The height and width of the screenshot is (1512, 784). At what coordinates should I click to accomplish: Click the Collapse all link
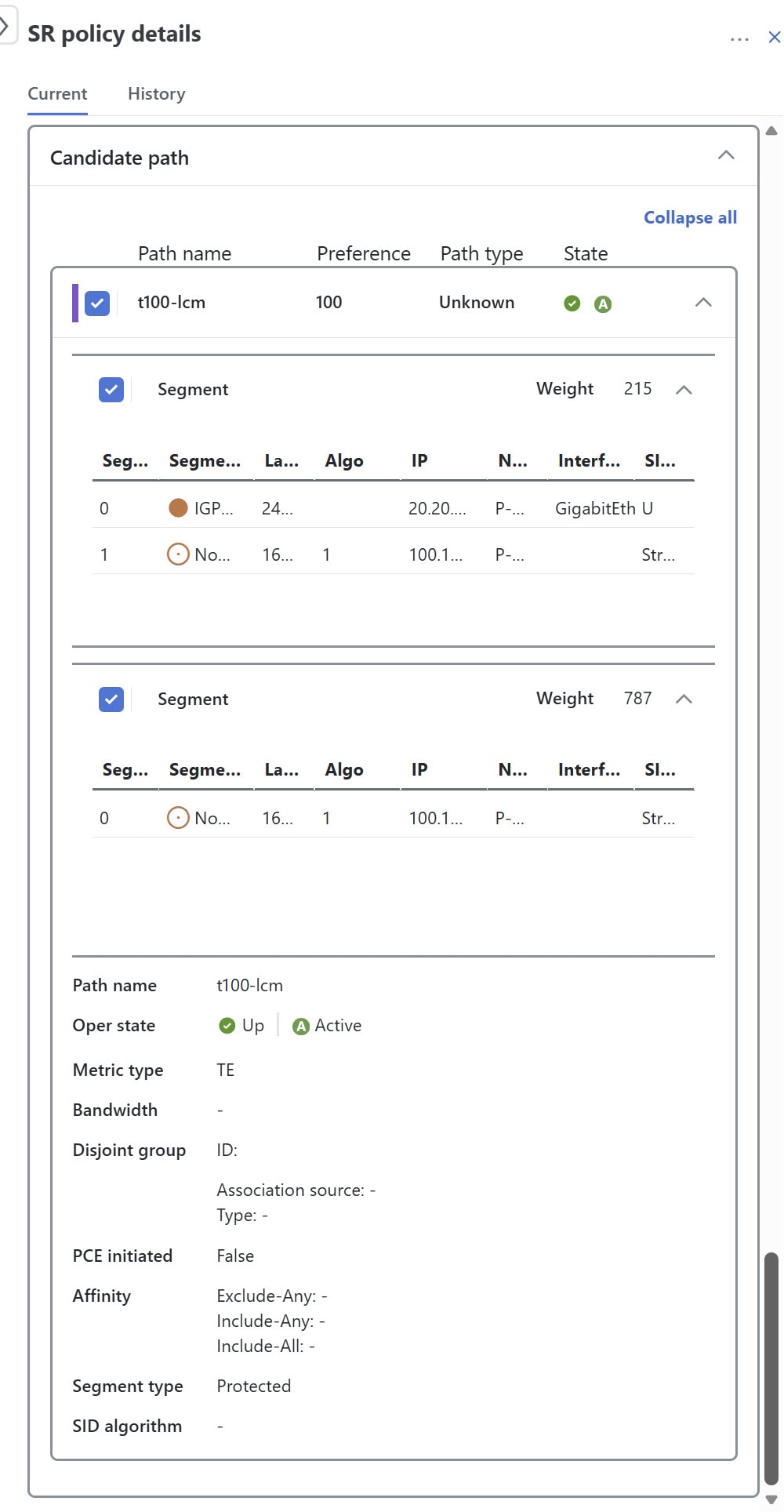pyautogui.click(x=689, y=217)
